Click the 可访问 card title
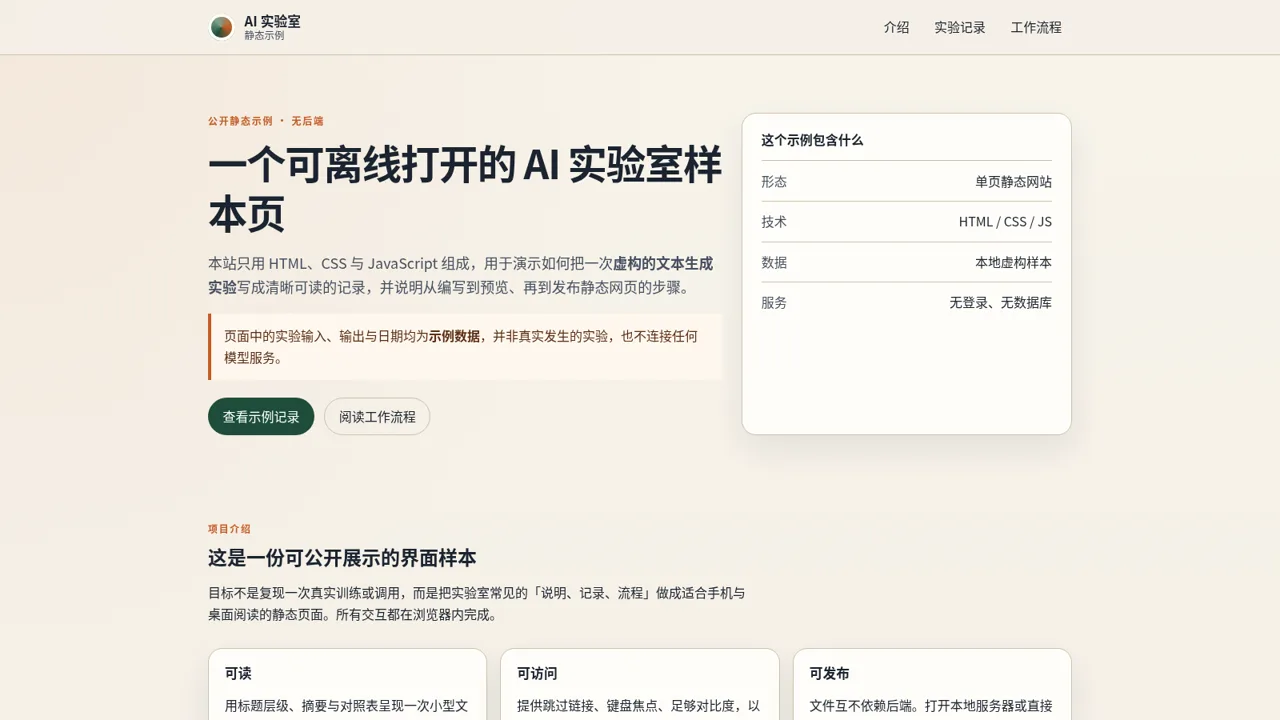 coord(537,673)
